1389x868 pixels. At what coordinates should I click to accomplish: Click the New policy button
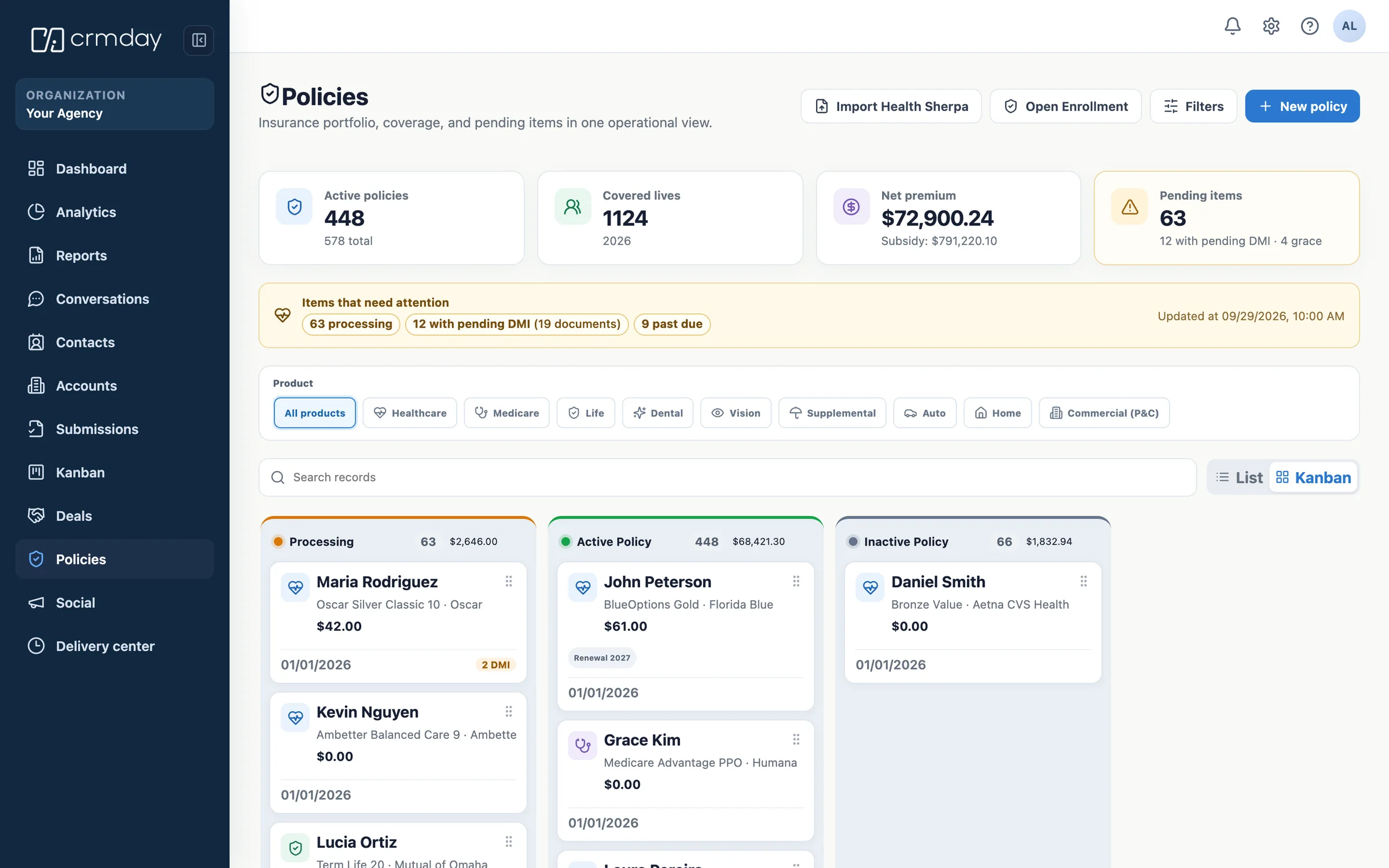point(1302,106)
